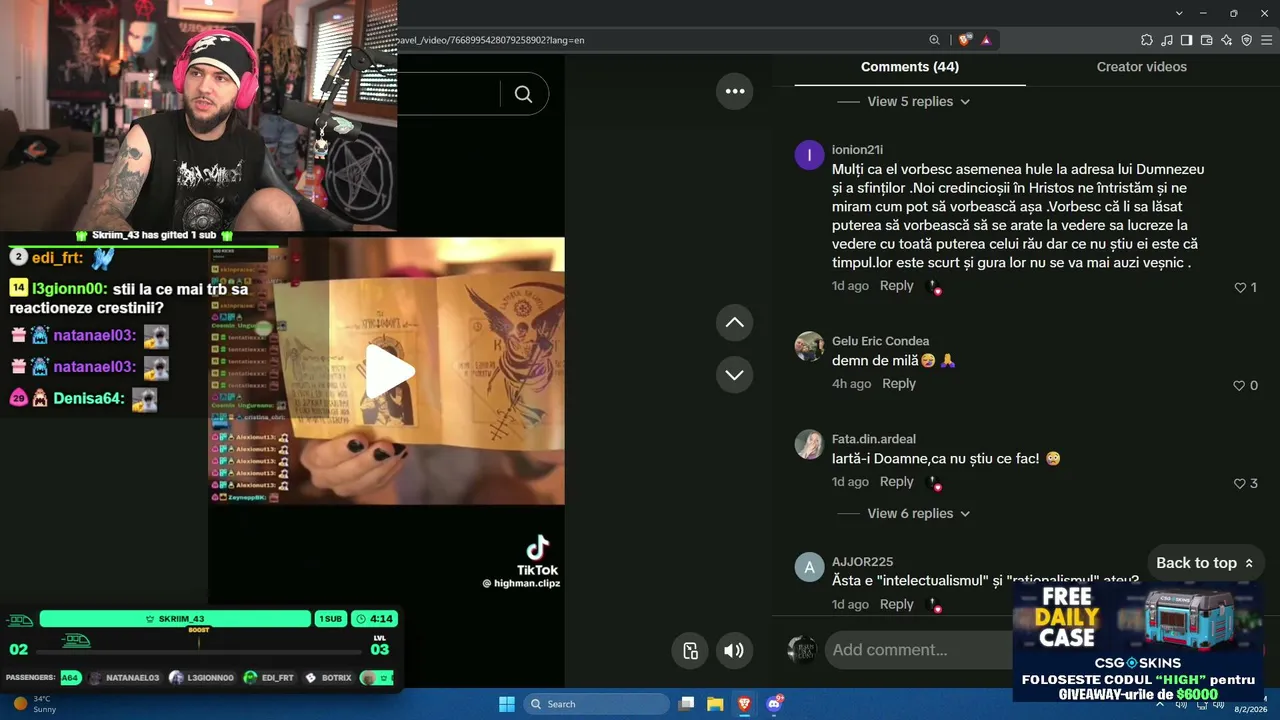Switch to the Comments (44) tab
The height and width of the screenshot is (720, 1280).
[x=910, y=67]
